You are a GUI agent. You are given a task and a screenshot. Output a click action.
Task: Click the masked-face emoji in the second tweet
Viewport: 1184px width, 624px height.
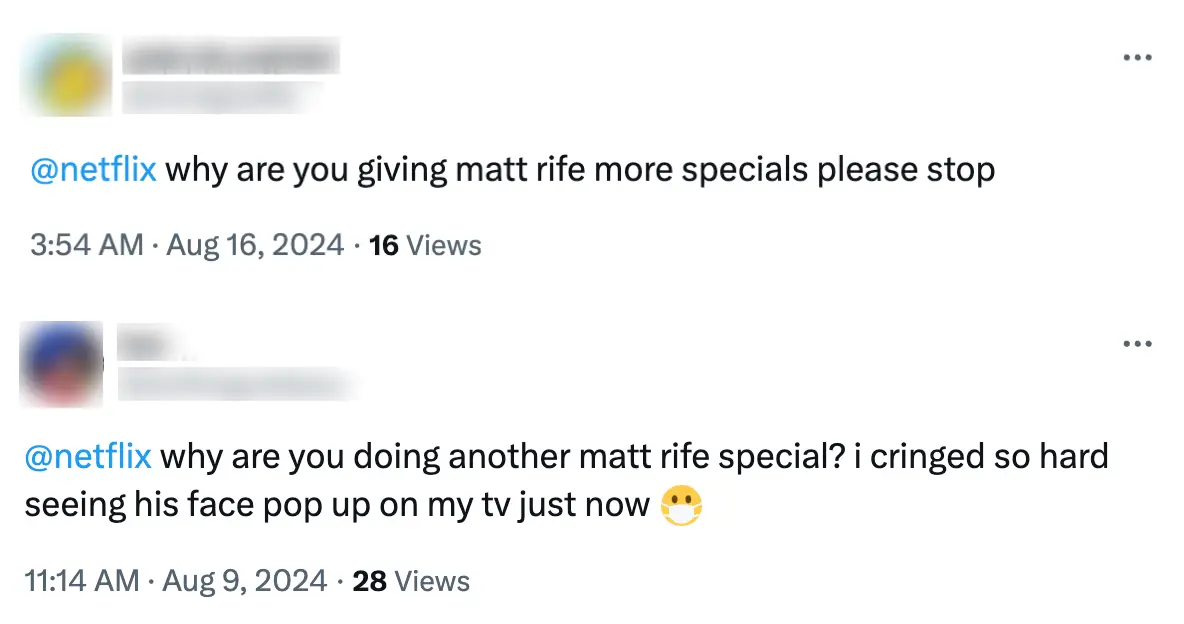click(682, 504)
